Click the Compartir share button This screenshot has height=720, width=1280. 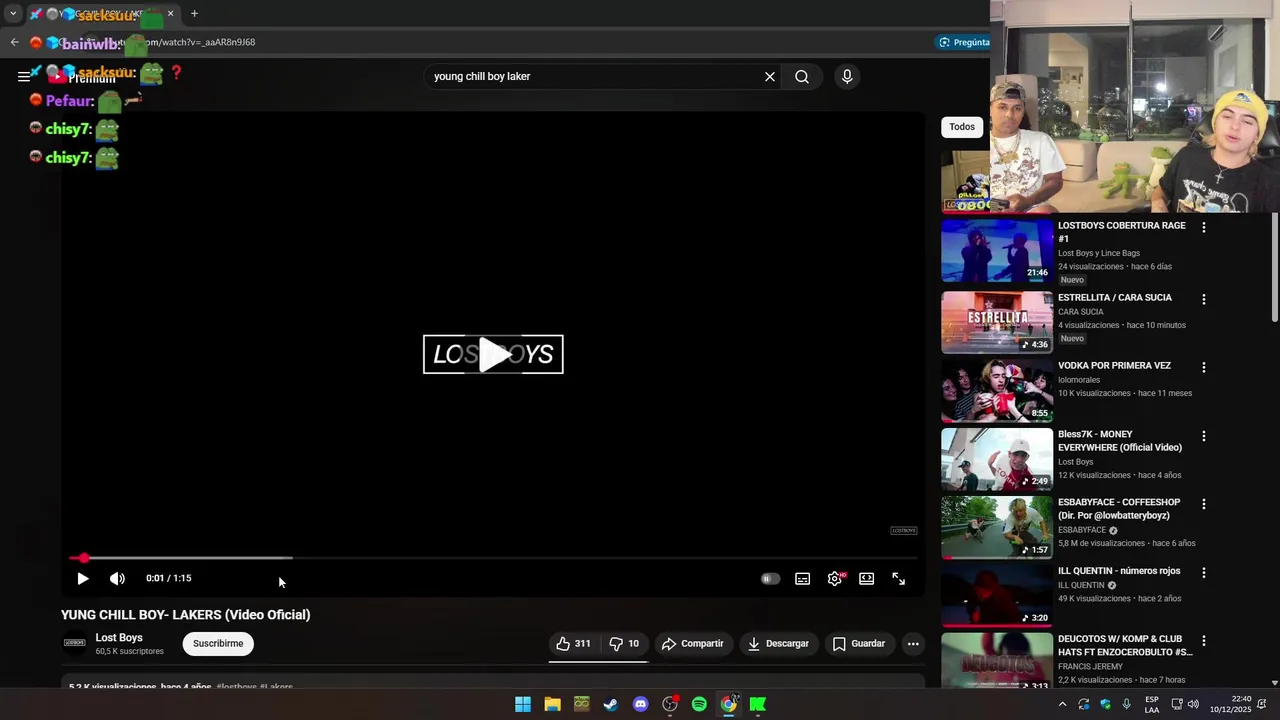point(693,644)
